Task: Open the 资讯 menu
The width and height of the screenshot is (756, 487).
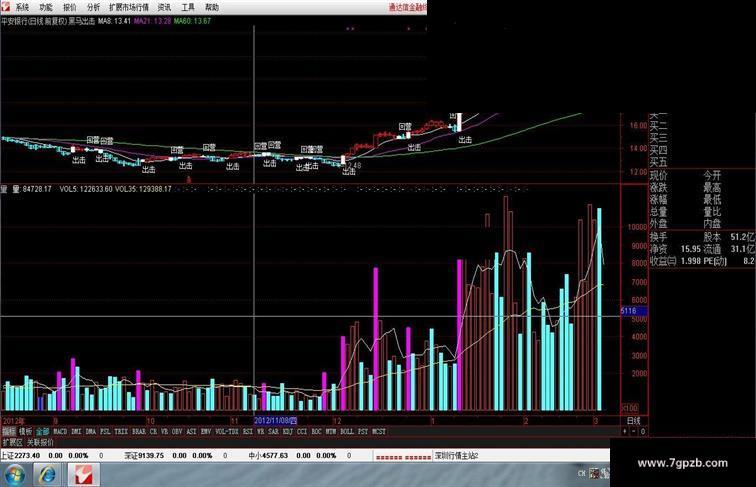Action: 164,7
